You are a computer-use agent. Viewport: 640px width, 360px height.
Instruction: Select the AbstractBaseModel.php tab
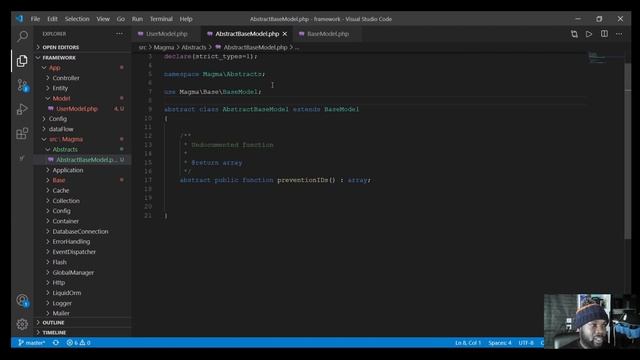[247, 34]
